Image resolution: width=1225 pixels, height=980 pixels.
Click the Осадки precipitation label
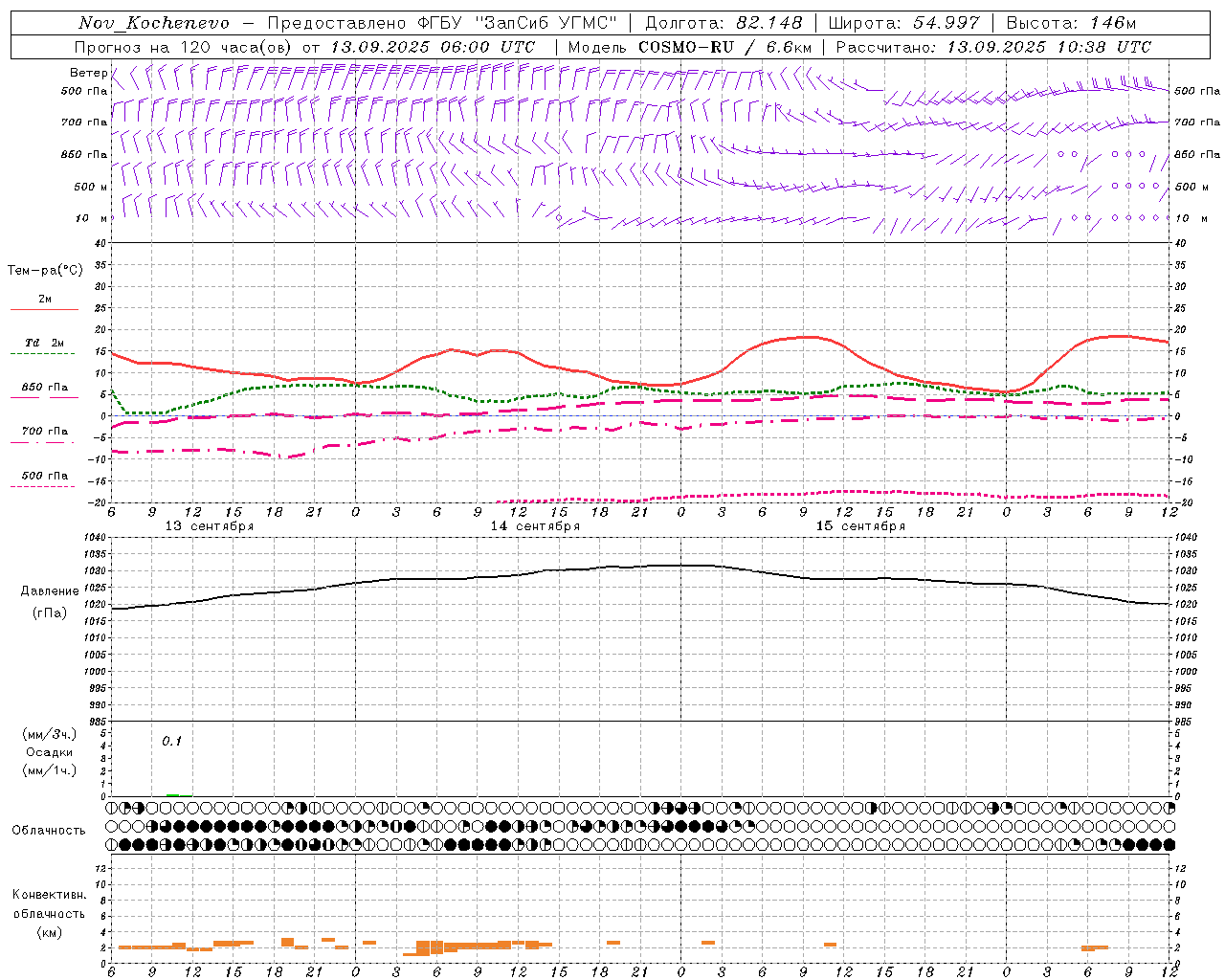click(49, 752)
